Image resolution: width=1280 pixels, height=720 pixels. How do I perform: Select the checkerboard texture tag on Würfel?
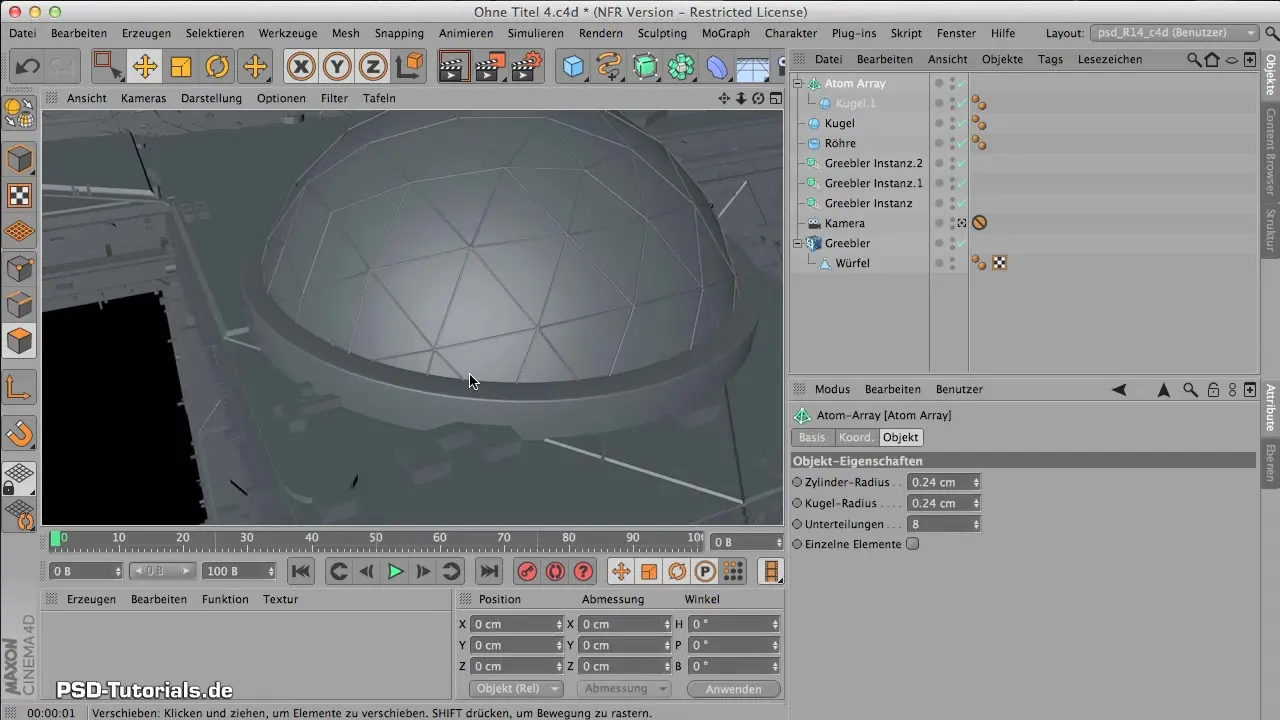pyautogui.click(x=999, y=263)
